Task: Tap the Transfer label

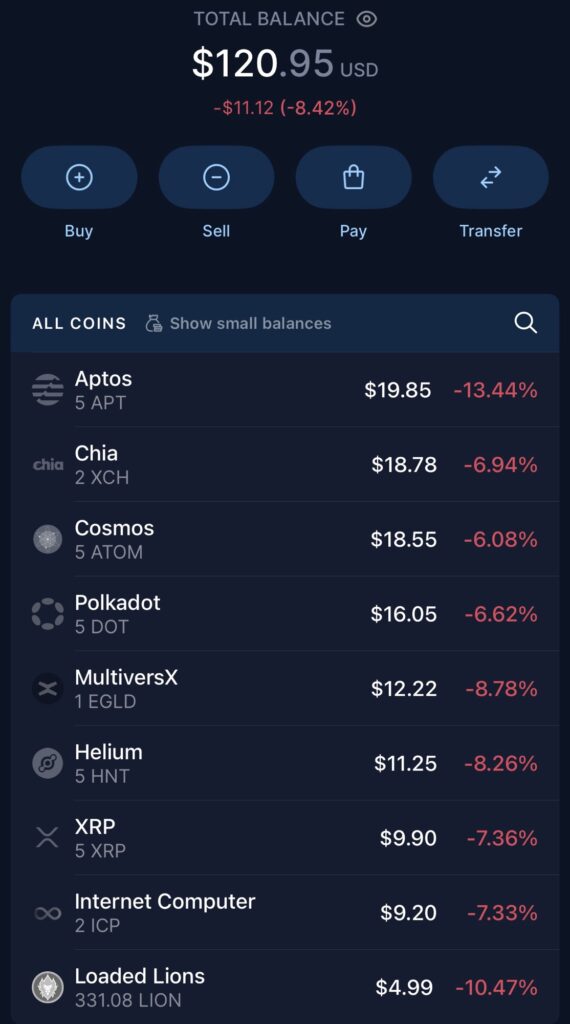Action: click(490, 231)
